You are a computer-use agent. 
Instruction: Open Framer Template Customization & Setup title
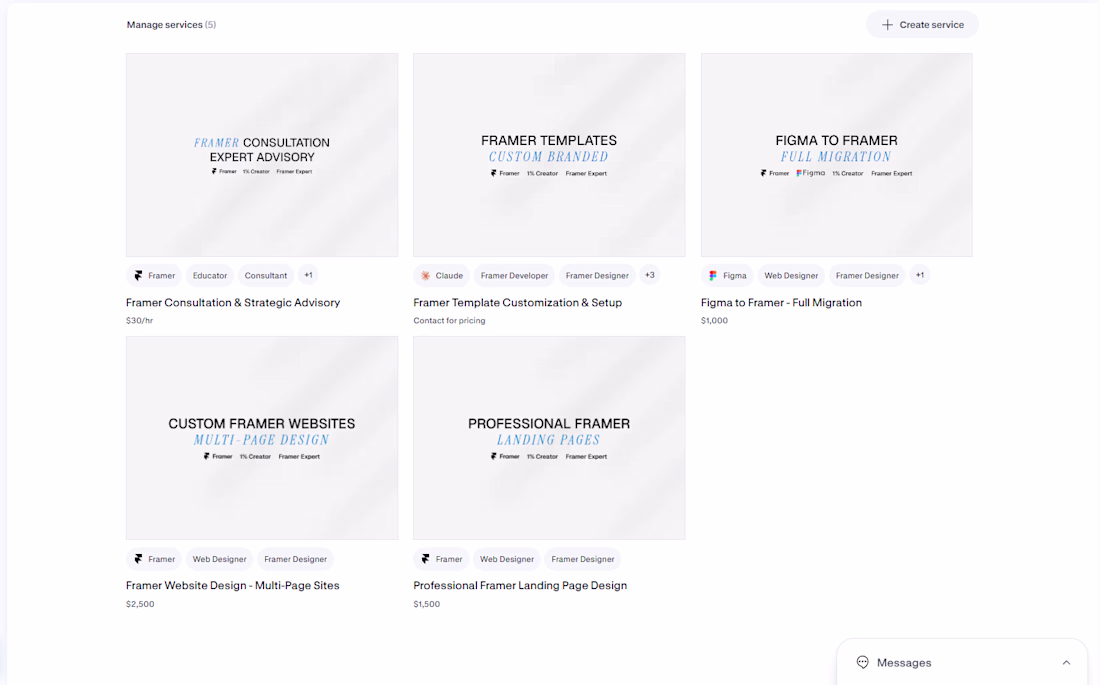pyautogui.click(x=518, y=302)
